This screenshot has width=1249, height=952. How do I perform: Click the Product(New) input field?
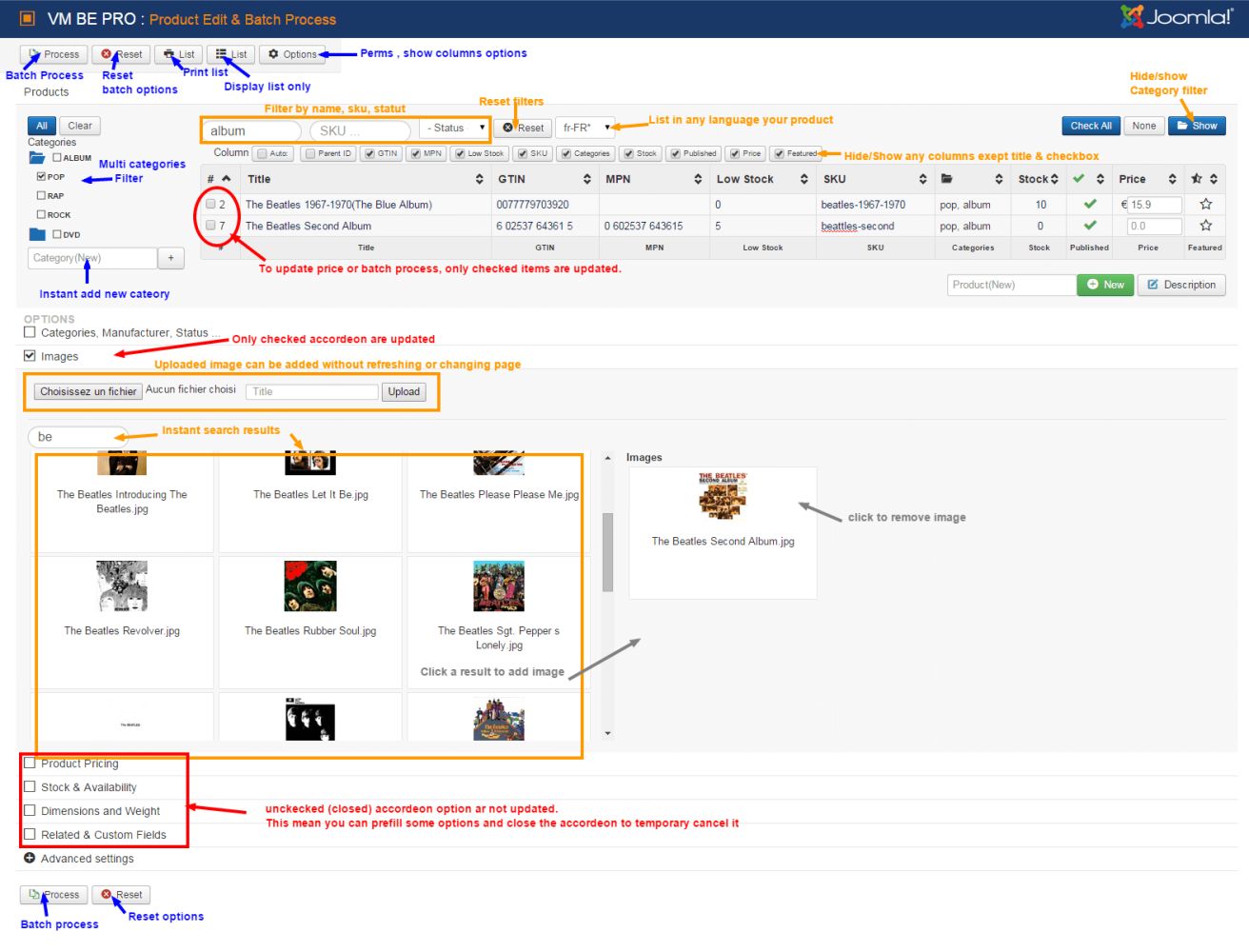pos(1011,285)
